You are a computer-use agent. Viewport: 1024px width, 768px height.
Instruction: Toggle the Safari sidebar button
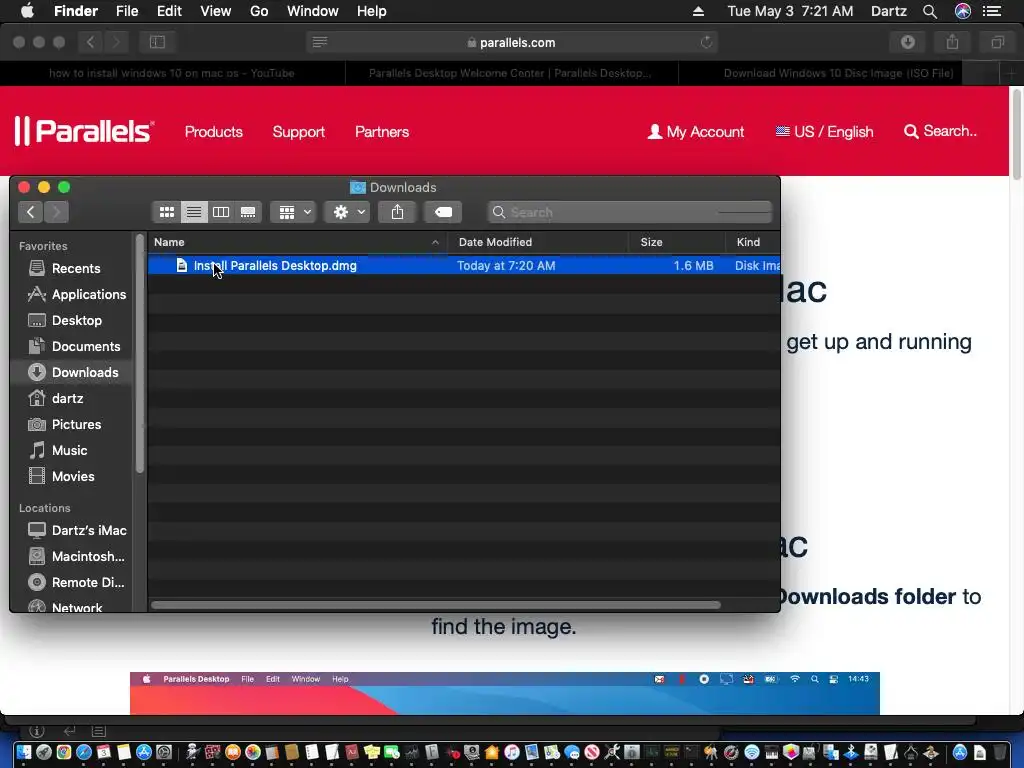pyautogui.click(x=157, y=42)
